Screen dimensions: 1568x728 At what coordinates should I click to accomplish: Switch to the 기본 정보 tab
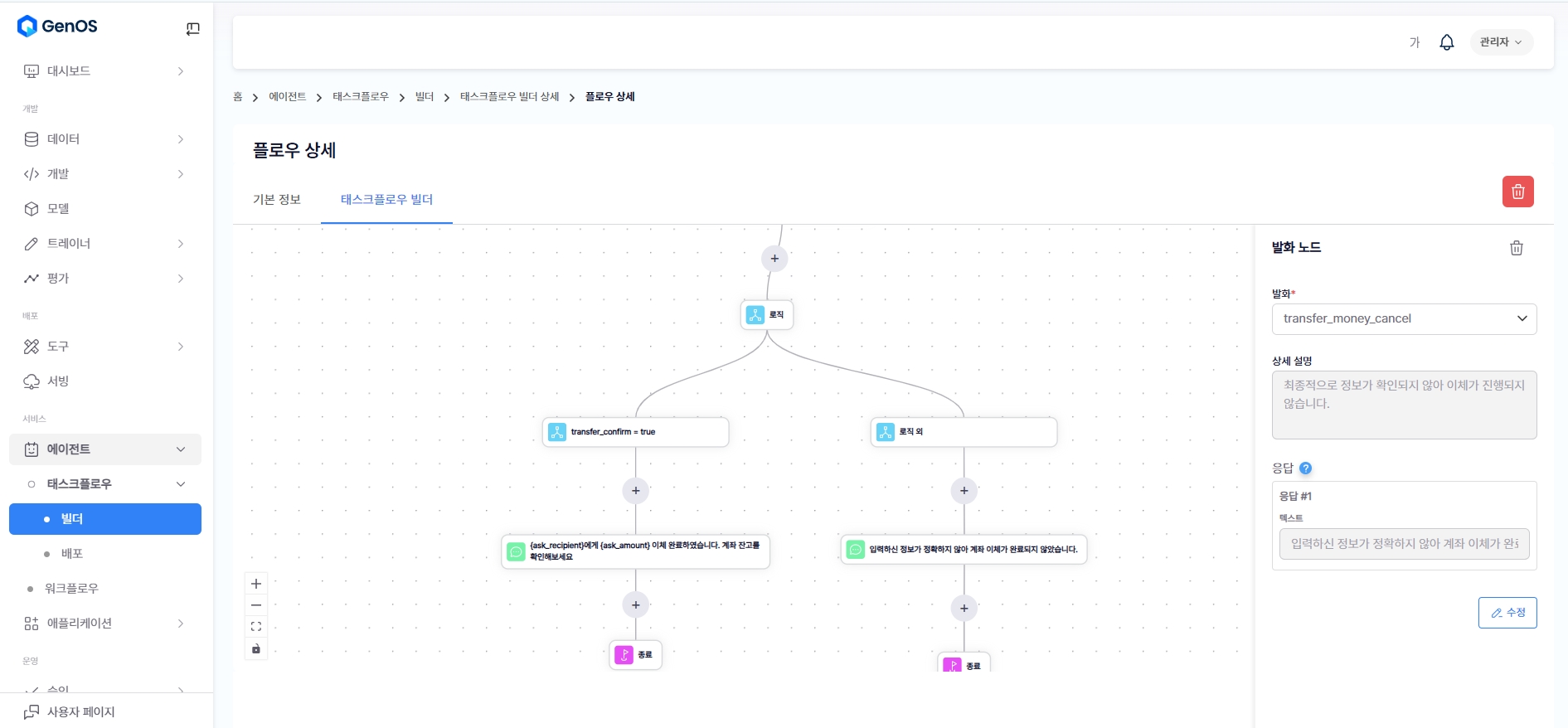(x=277, y=200)
